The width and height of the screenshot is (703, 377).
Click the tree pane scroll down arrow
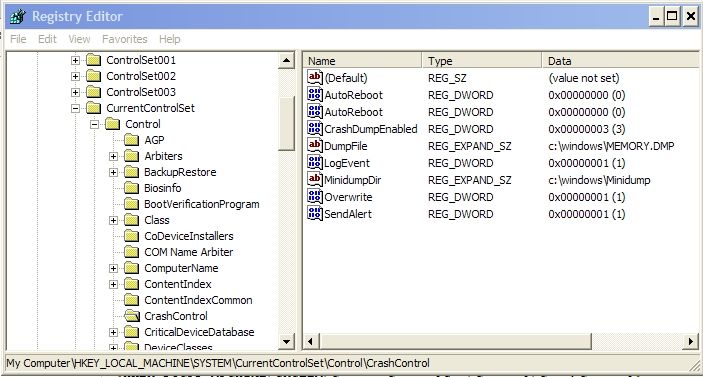click(x=286, y=342)
